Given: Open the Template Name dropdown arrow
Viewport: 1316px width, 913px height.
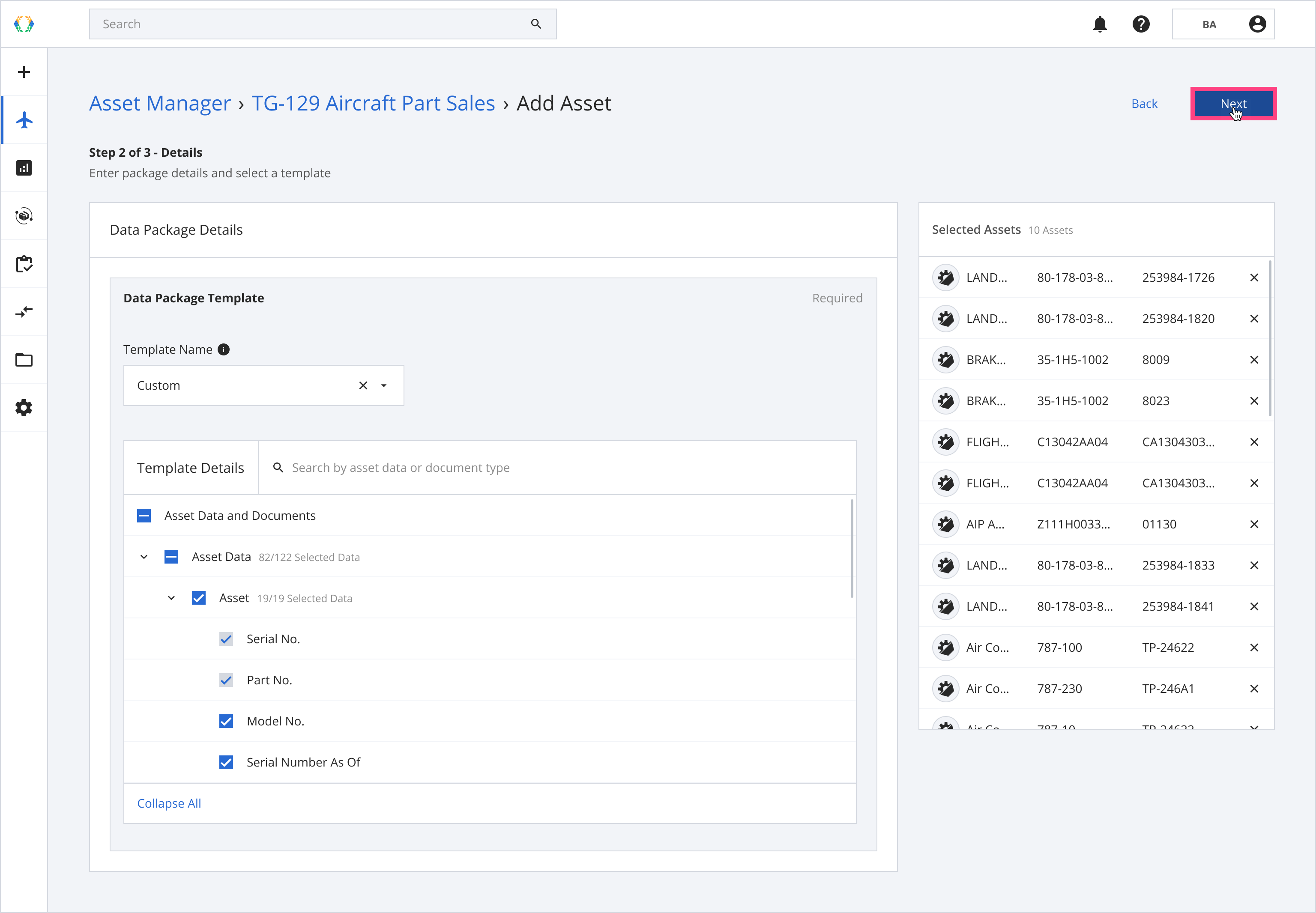Looking at the screenshot, I should pyautogui.click(x=384, y=385).
